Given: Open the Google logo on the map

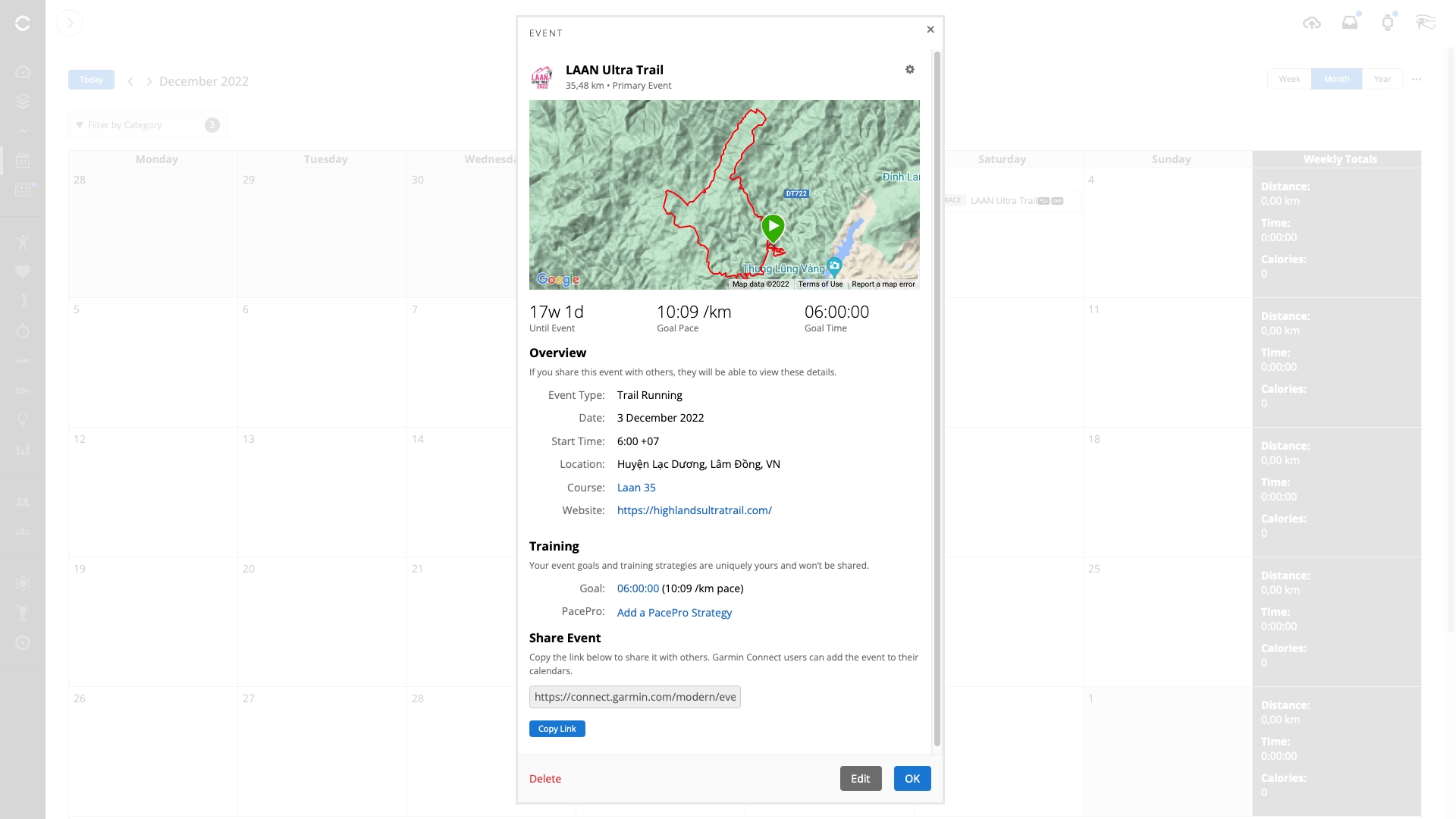Looking at the screenshot, I should 557,279.
